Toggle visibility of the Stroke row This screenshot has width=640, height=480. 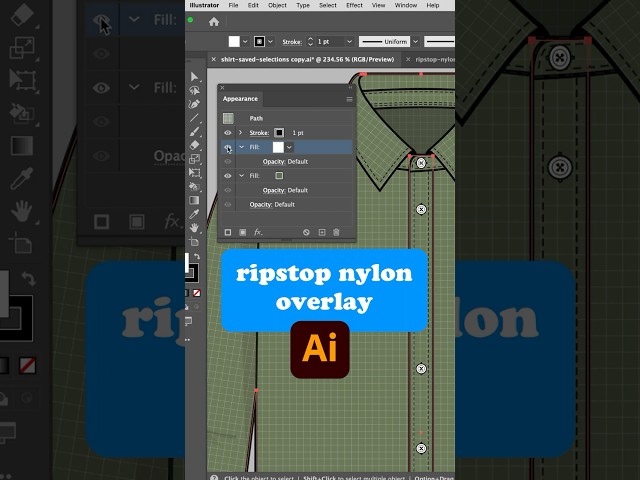point(228,133)
